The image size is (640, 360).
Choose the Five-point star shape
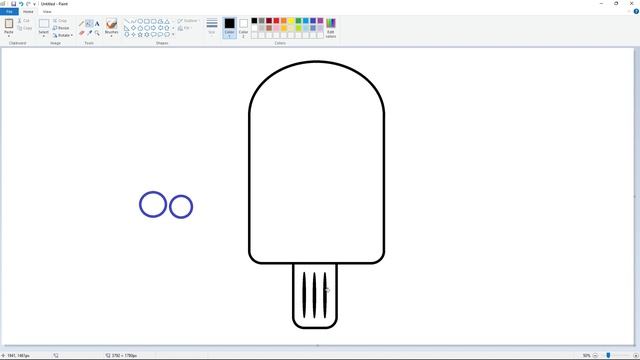pos(140,35)
